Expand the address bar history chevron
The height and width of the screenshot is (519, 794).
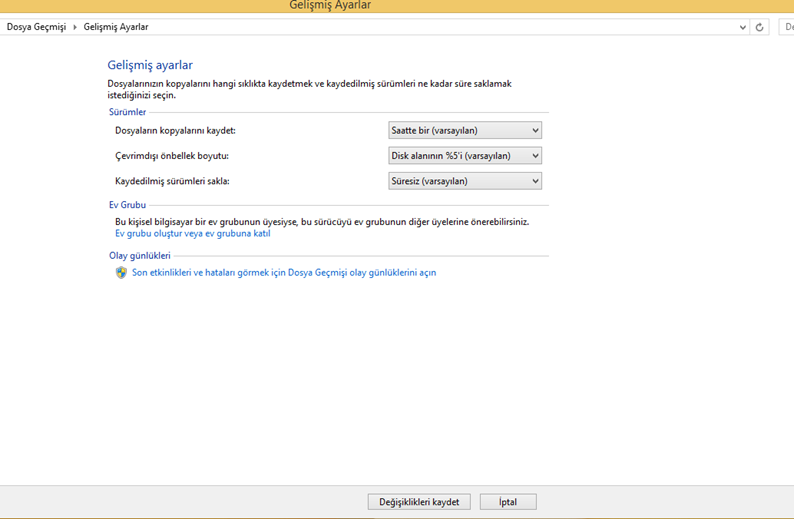point(742,27)
